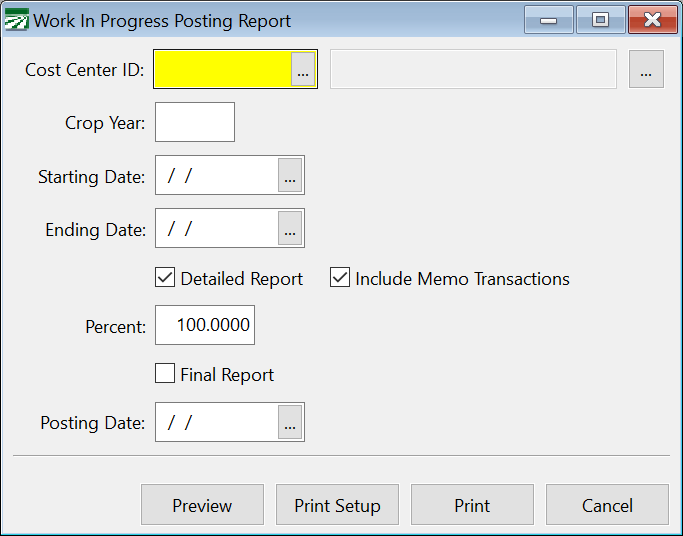Screen dimensions: 683x536
Task: Select the Percent value field
Action: click(205, 326)
